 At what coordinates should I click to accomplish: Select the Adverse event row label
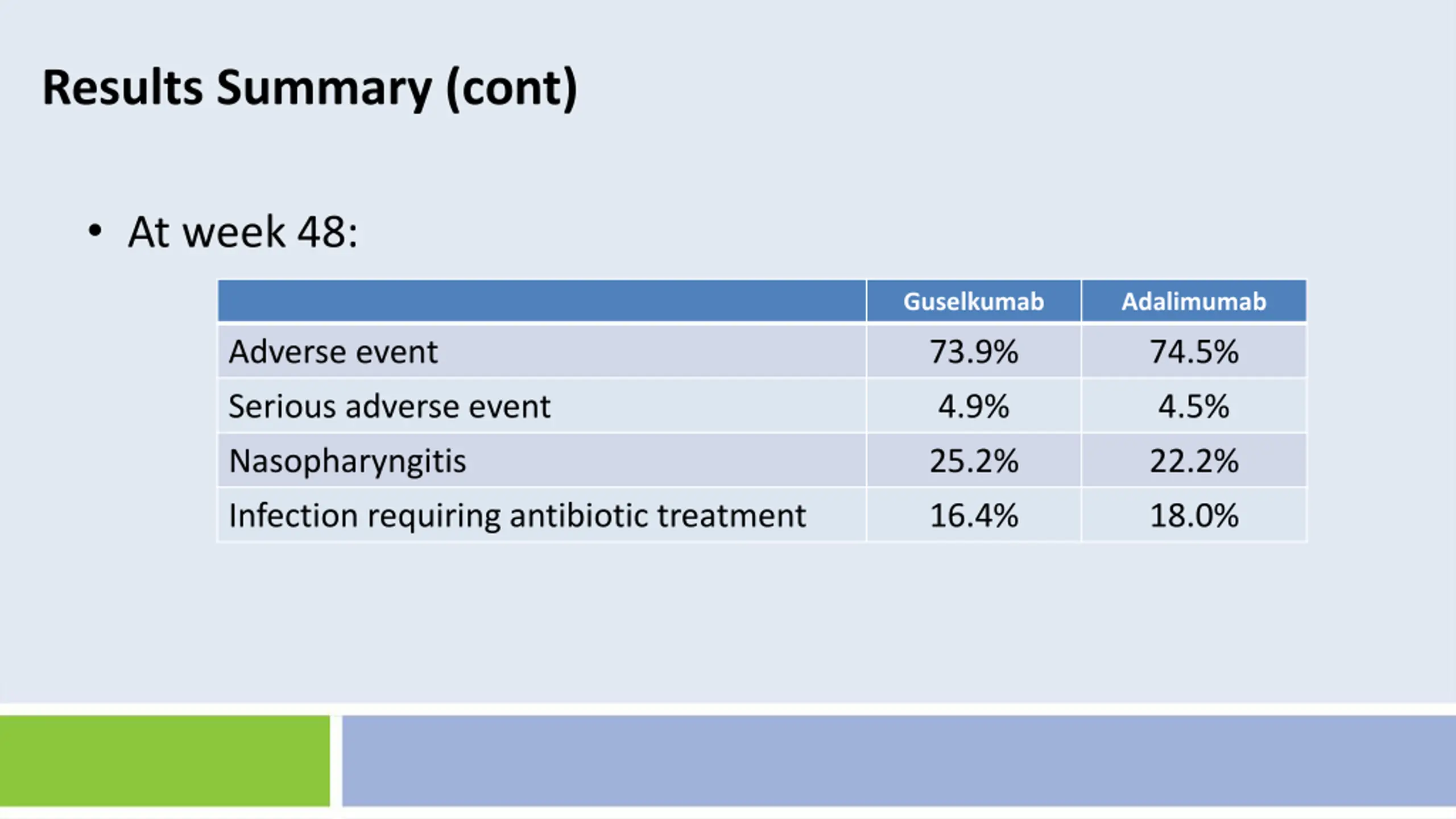pyautogui.click(x=333, y=351)
